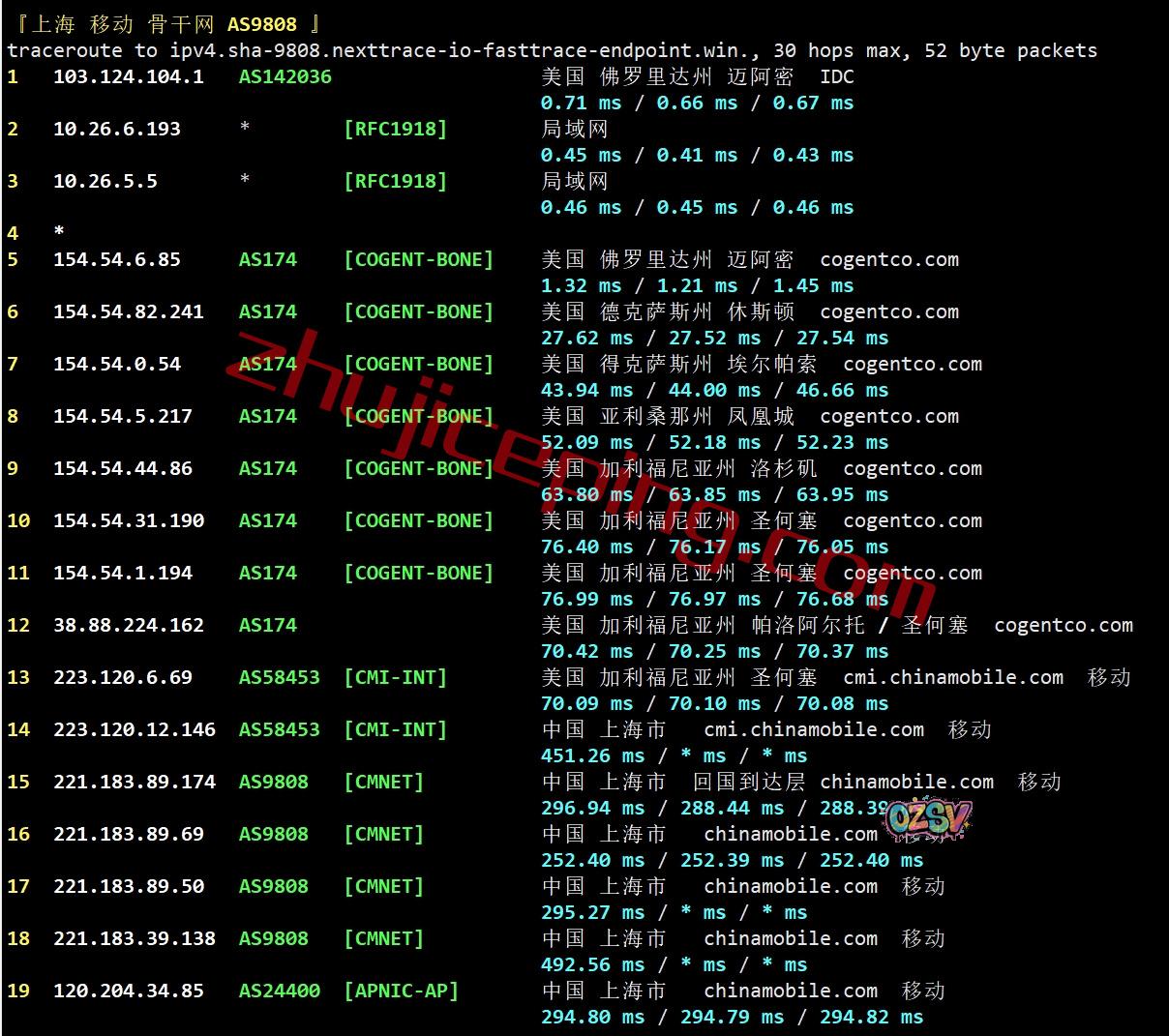The height and width of the screenshot is (1036, 1169).
Task: Select hop 1 IP address 103.124.104.1
Action: pyautogui.click(x=128, y=76)
